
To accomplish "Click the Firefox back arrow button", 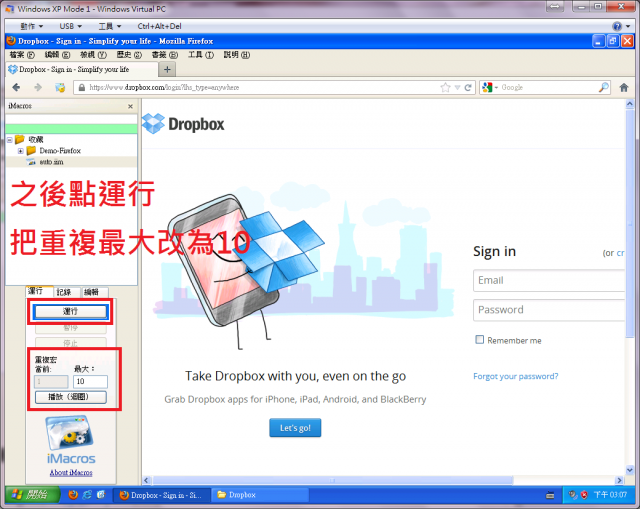I will click(16, 87).
